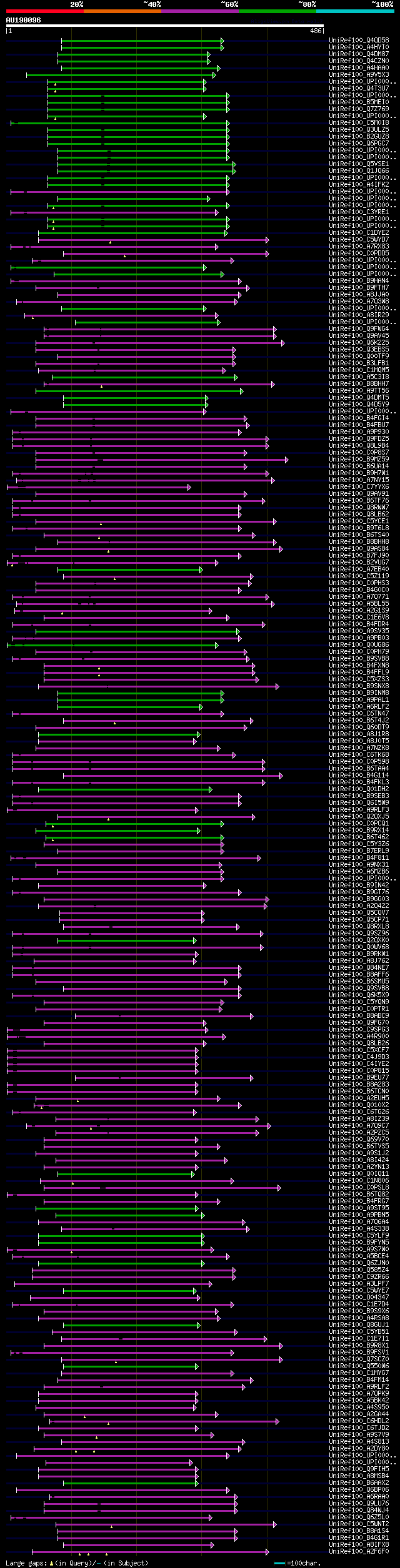This screenshot has height=1568, width=400.
Task: Select label UniRef100_C3YRE1
Action: [x=359, y=212]
